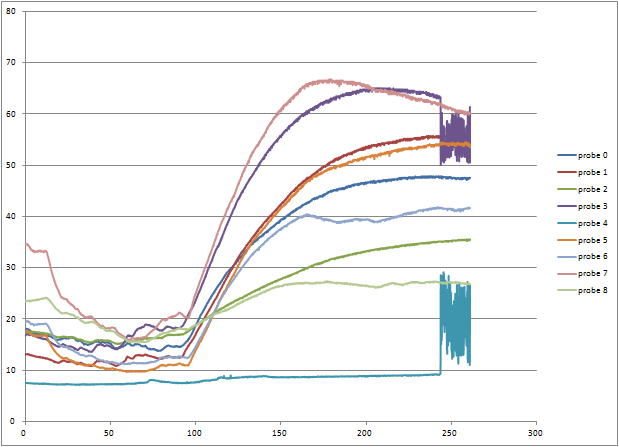619x447 pixels.
Task: Click the 50 label on the horizontal axis
Action: (109, 432)
